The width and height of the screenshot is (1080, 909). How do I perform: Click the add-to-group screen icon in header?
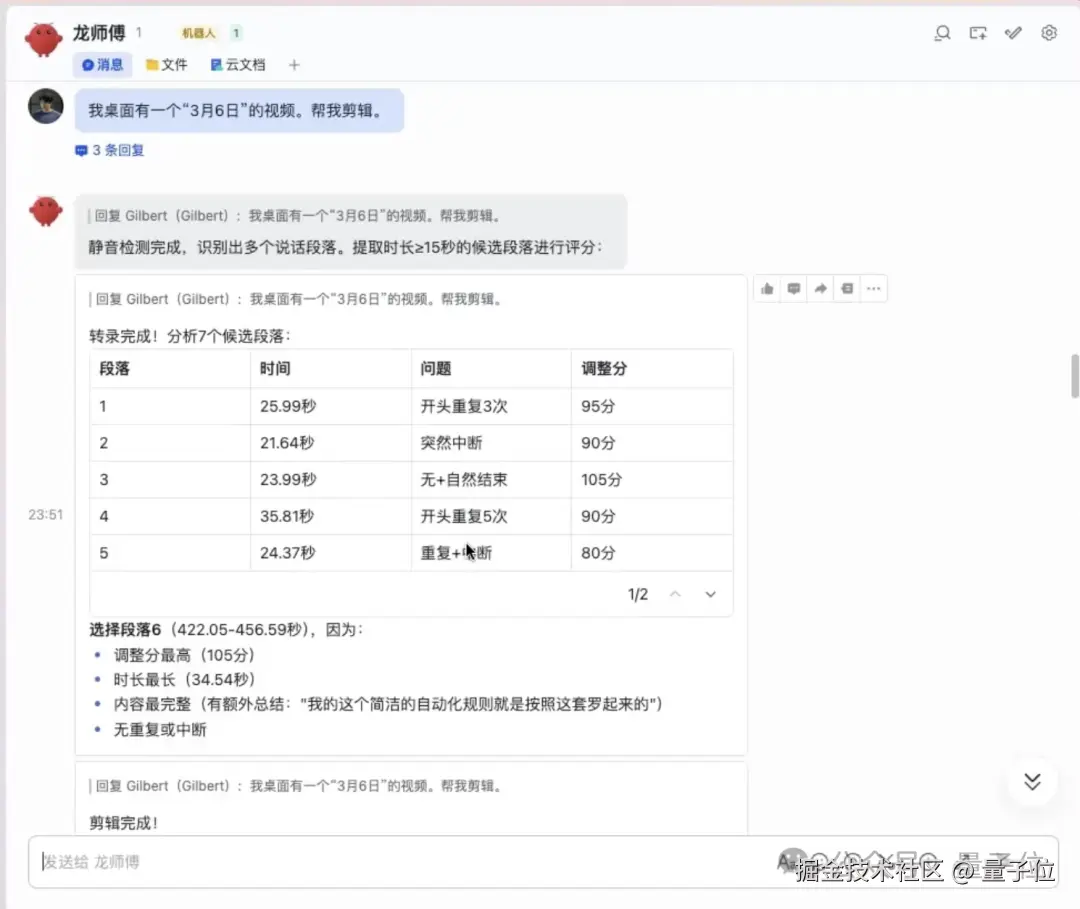[x=978, y=33]
